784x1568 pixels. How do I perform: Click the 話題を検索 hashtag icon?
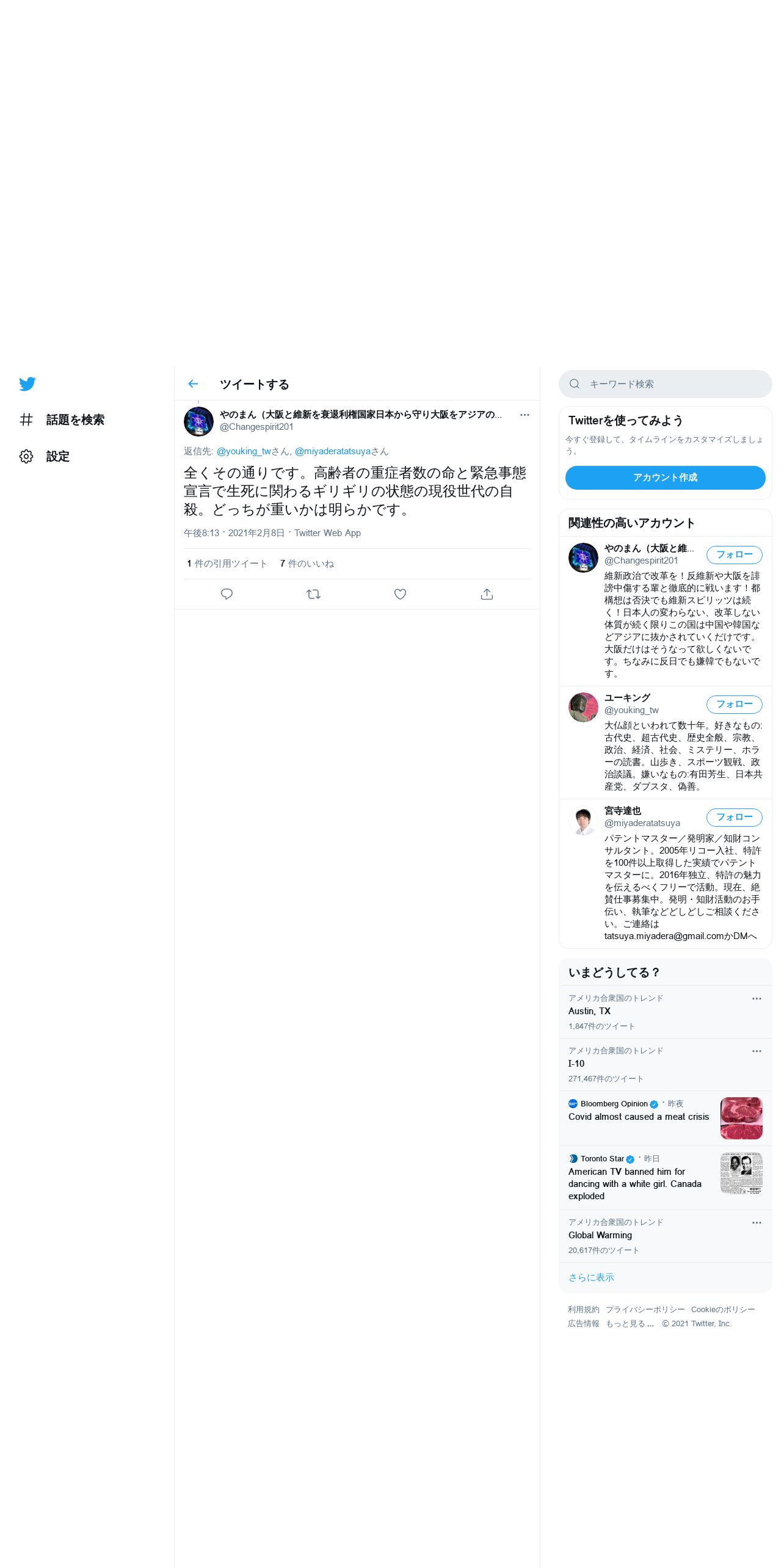point(26,419)
